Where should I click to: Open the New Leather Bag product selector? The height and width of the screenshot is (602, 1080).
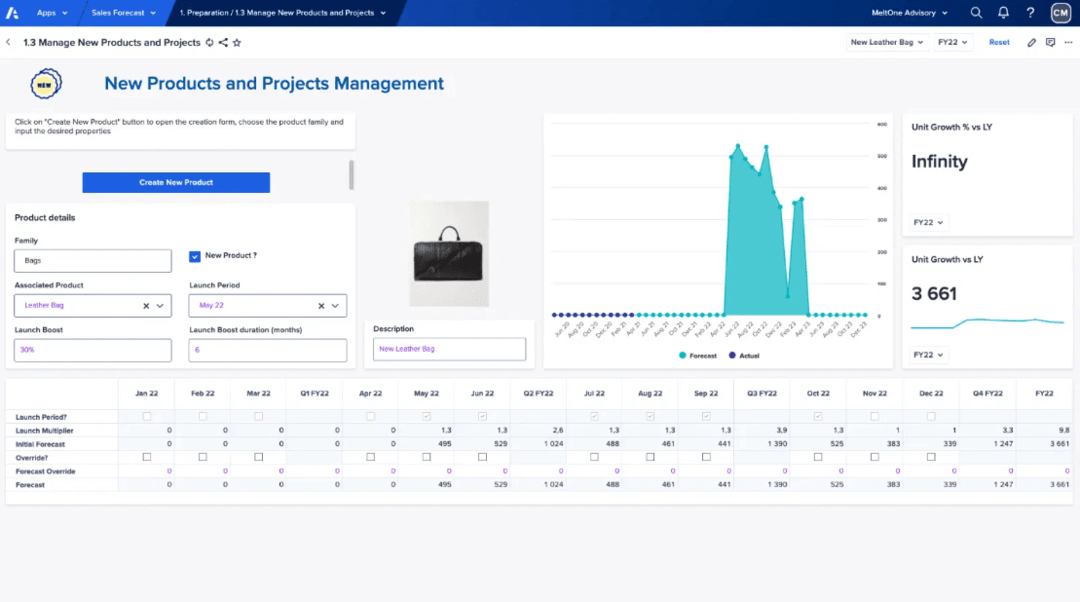(x=886, y=42)
